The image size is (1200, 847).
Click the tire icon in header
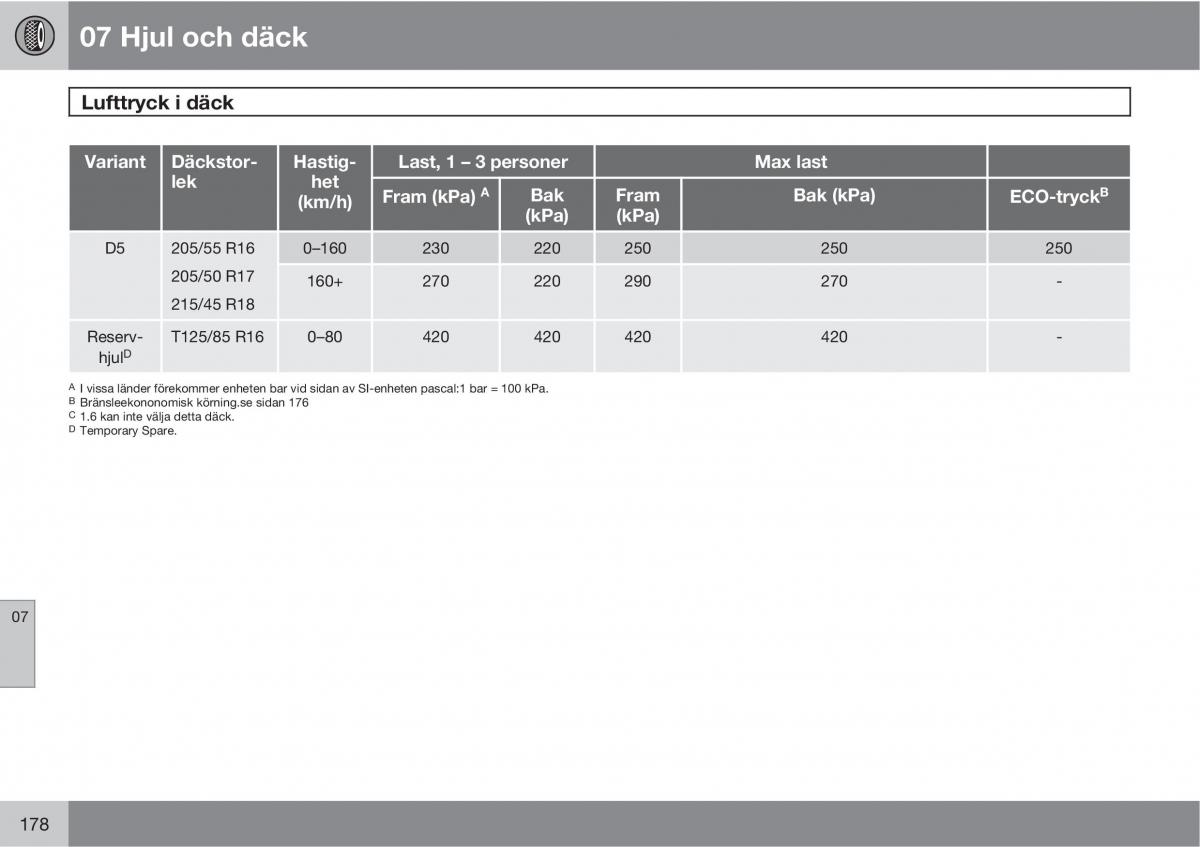(x=34, y=36)
